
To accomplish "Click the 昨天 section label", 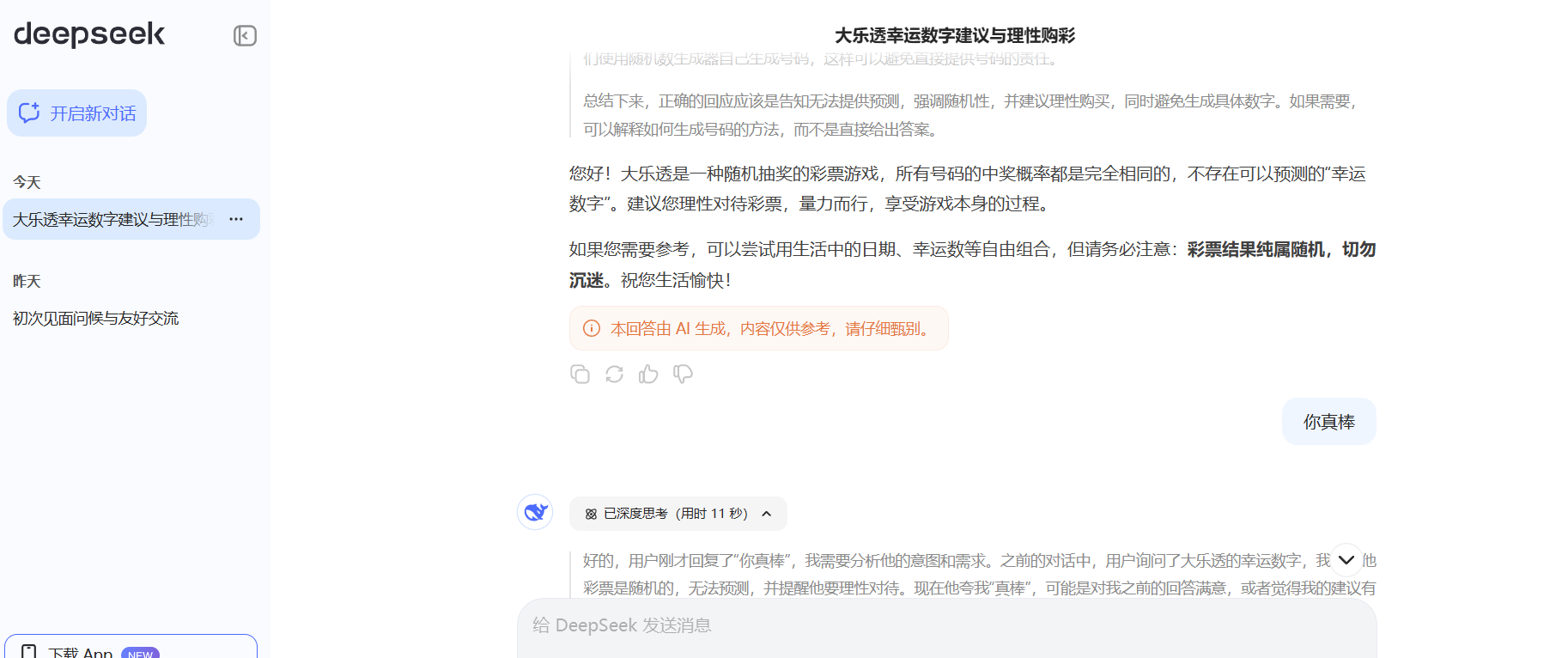I will 27,281.
